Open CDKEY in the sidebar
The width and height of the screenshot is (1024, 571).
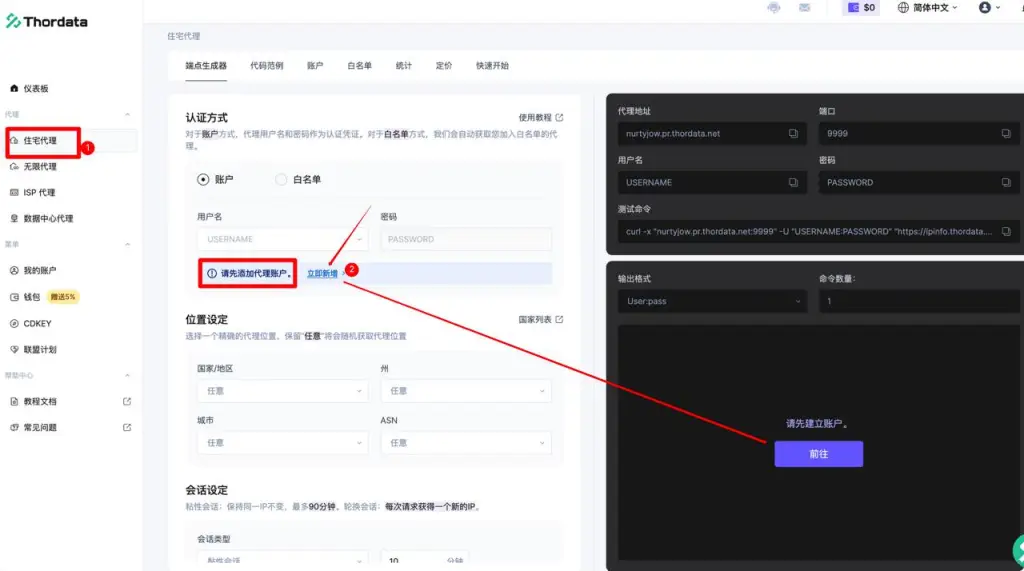click(31, 323)
